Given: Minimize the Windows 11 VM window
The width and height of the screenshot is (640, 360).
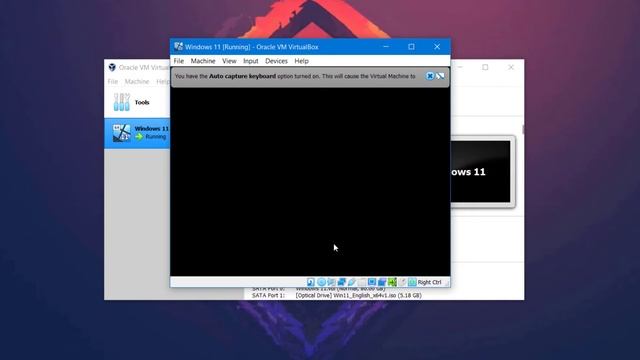Looking at the screenshot, I should point(386,47).
